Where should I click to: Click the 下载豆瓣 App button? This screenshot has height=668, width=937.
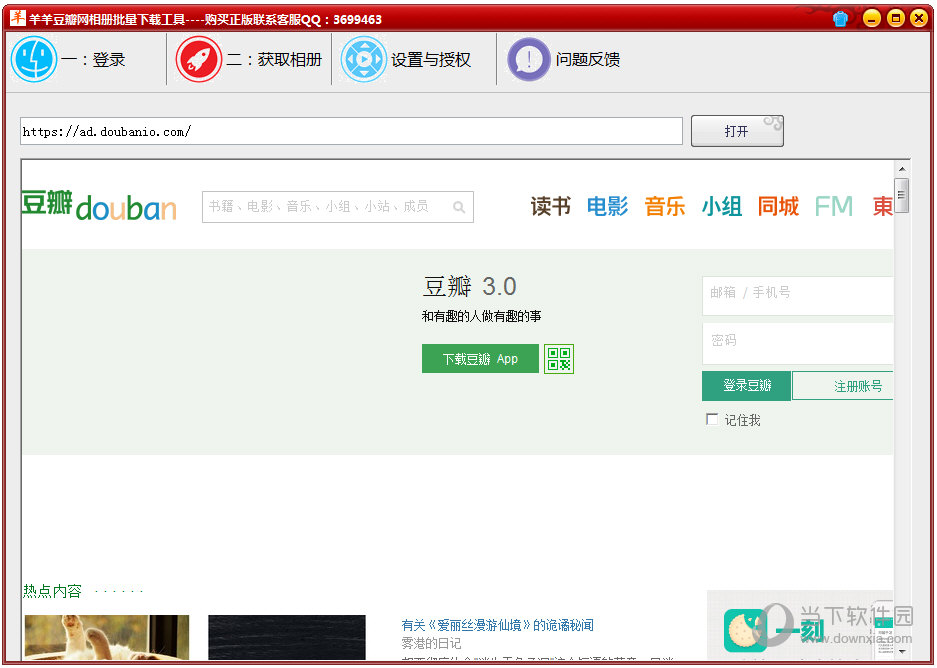click(480, 358)
